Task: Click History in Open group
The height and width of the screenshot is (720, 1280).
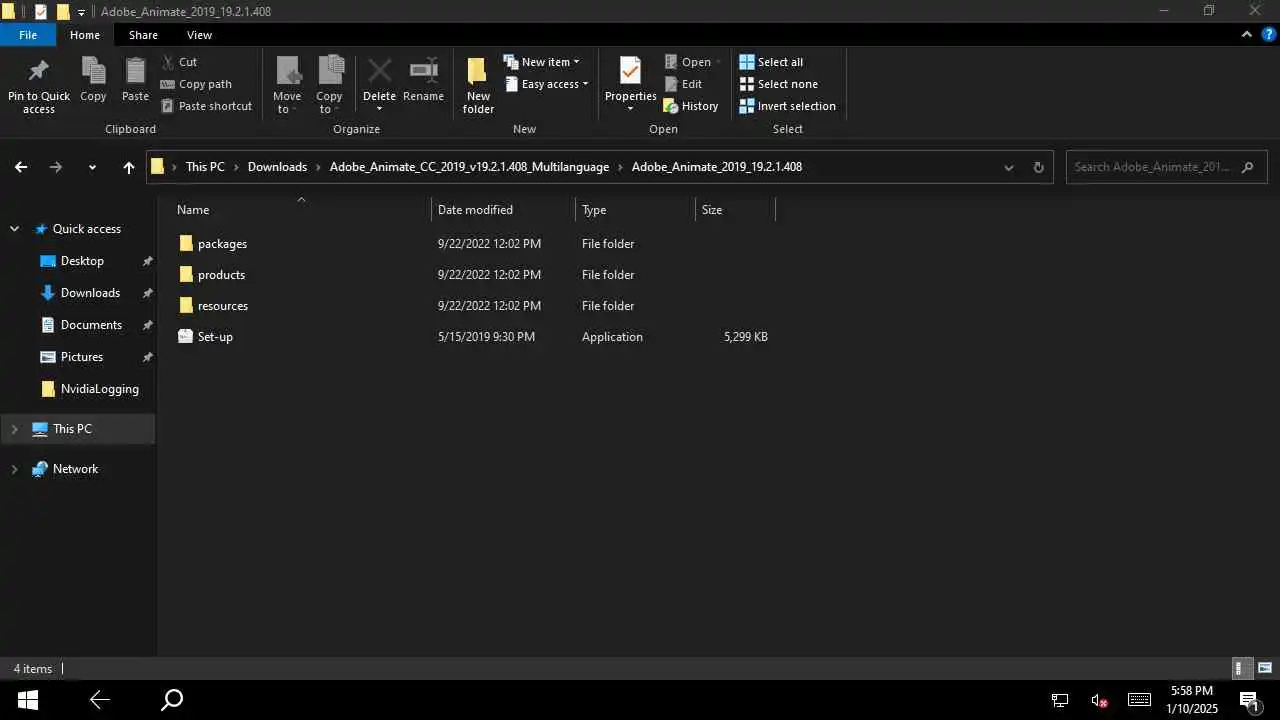Action: pos(691,106)
